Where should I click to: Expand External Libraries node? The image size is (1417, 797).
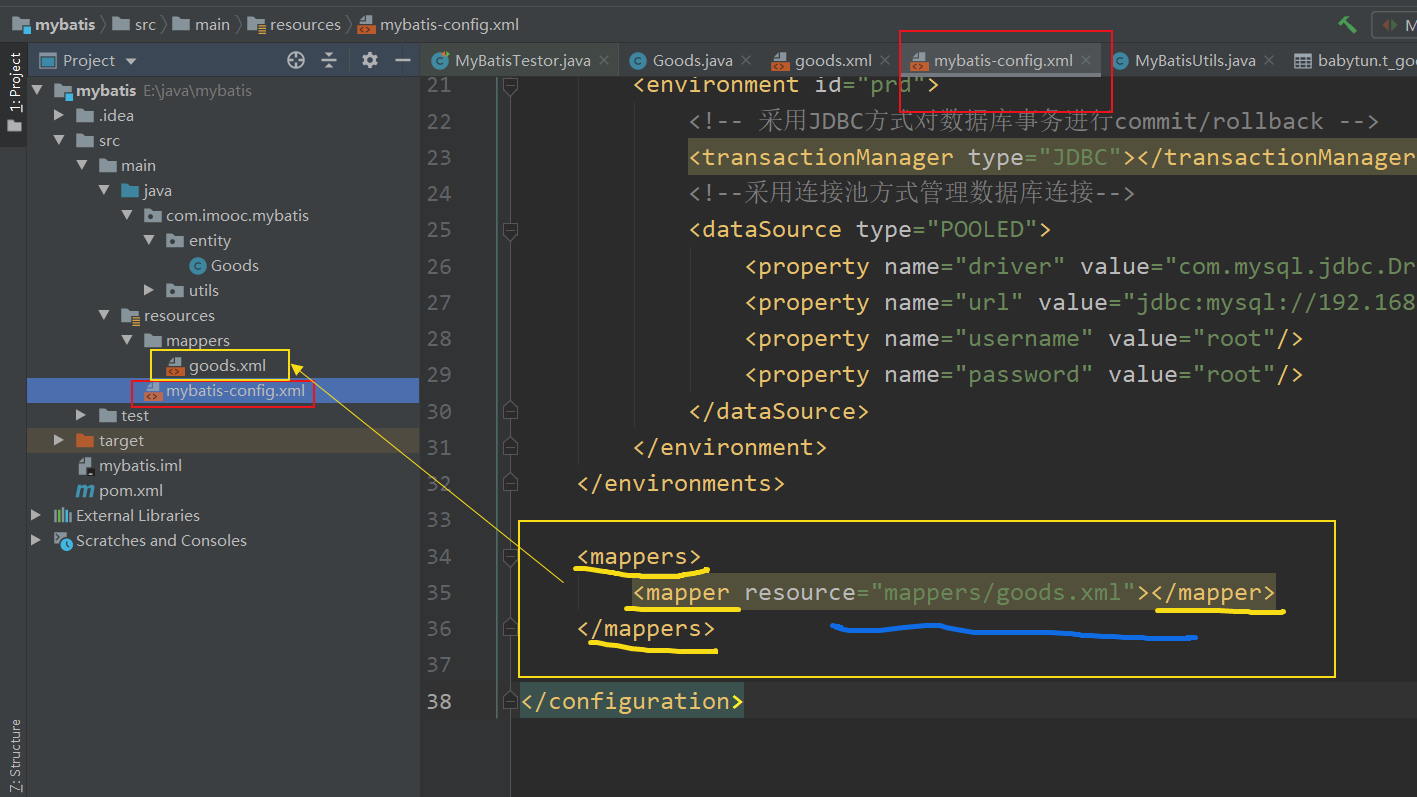pos(37,516)
